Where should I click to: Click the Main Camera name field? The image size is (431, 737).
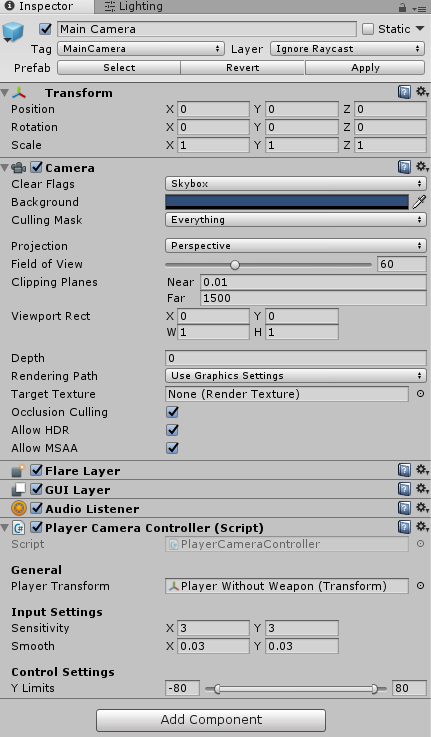tap(207, 29)
